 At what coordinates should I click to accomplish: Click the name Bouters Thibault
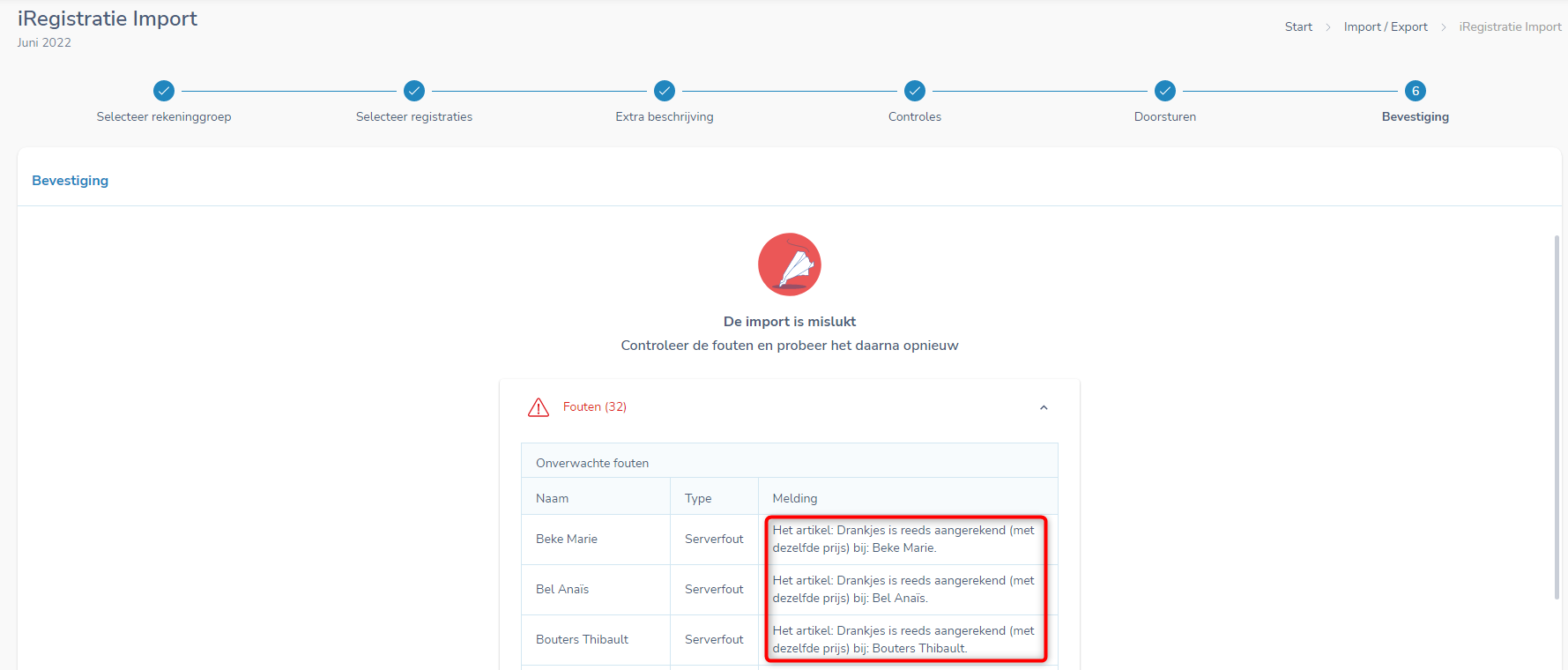tap(582, 639)
